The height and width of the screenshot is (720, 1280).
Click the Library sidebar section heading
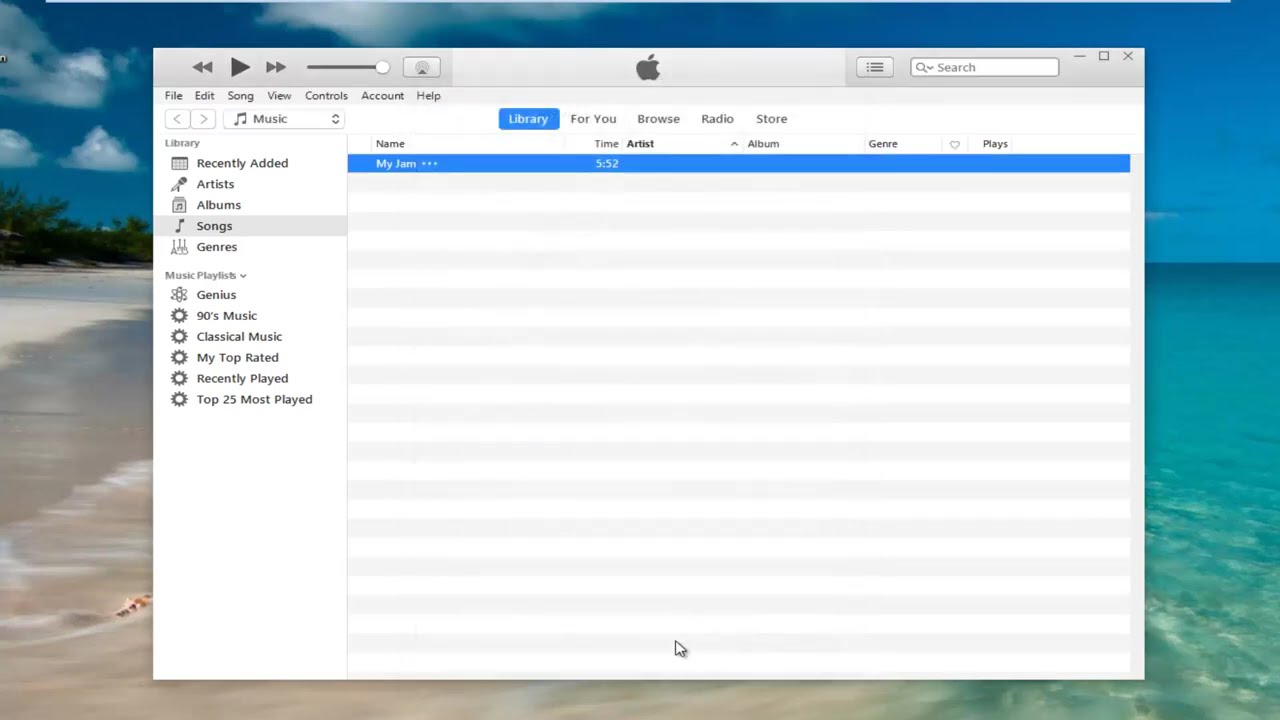click(182, 143)
